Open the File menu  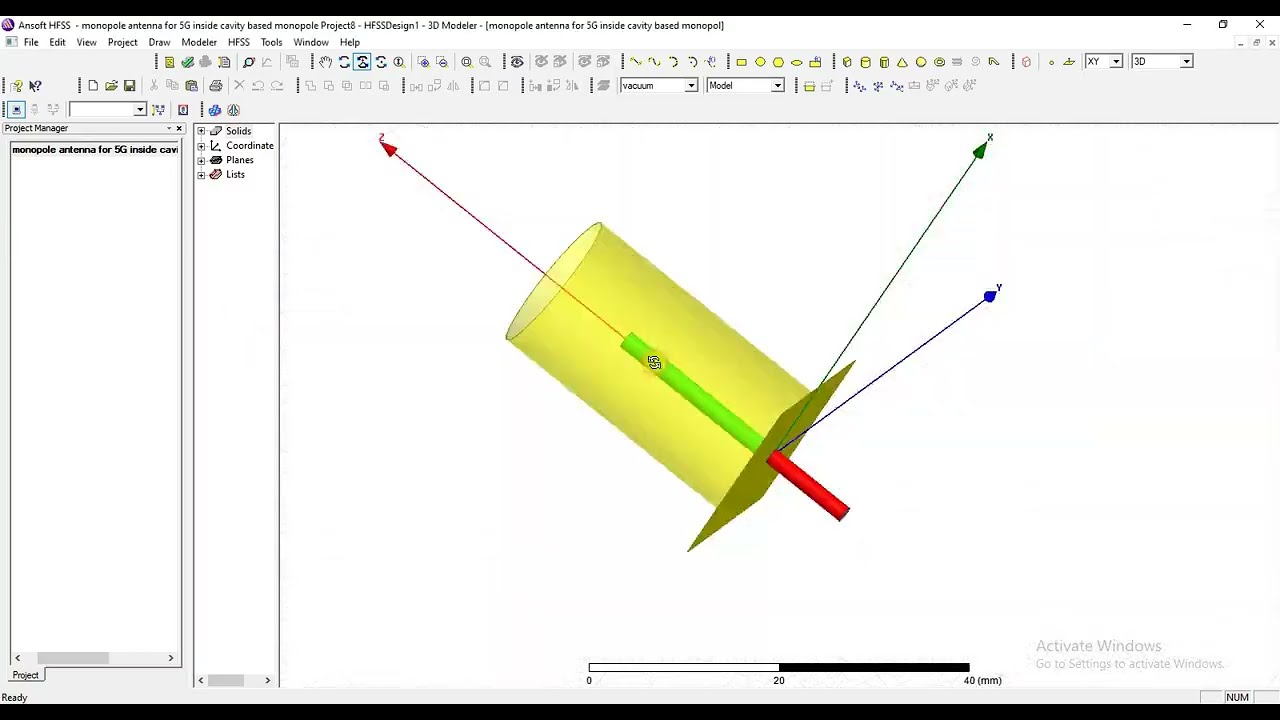pyautogui.click(x=31, y=42)
